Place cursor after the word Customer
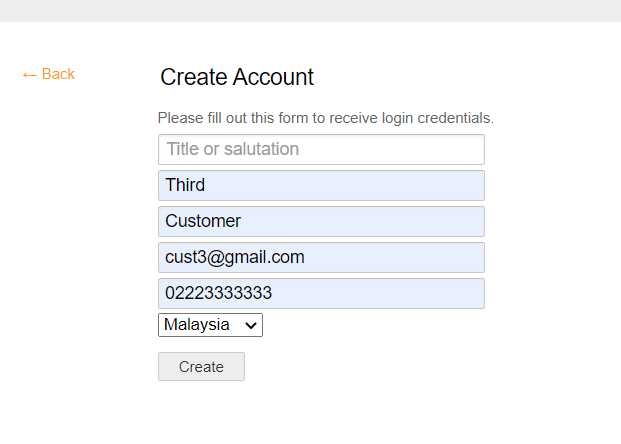Image resolution: width=621 pixels, height=444 pixels. (x=243, y=222)
